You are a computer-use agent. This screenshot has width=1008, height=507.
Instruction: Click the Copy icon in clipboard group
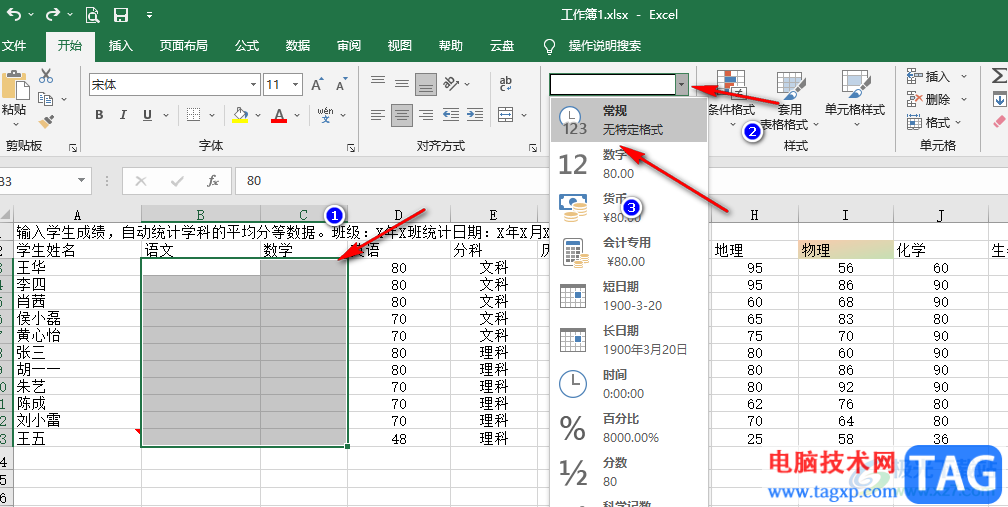point(45,98)
